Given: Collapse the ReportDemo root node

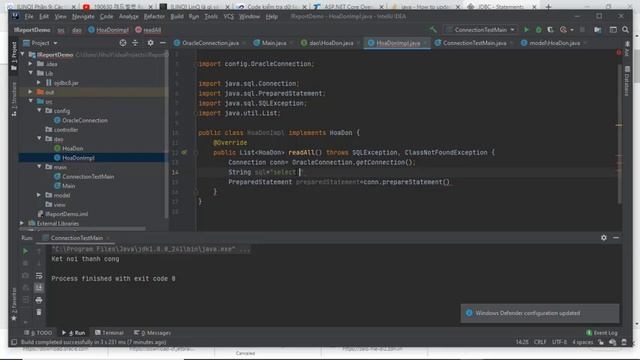Looking at the screenshot, I should tap(22, 54).
